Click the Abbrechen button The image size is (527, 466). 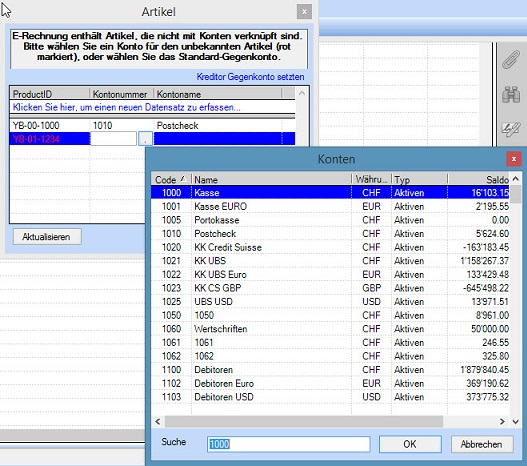[482, 444]
